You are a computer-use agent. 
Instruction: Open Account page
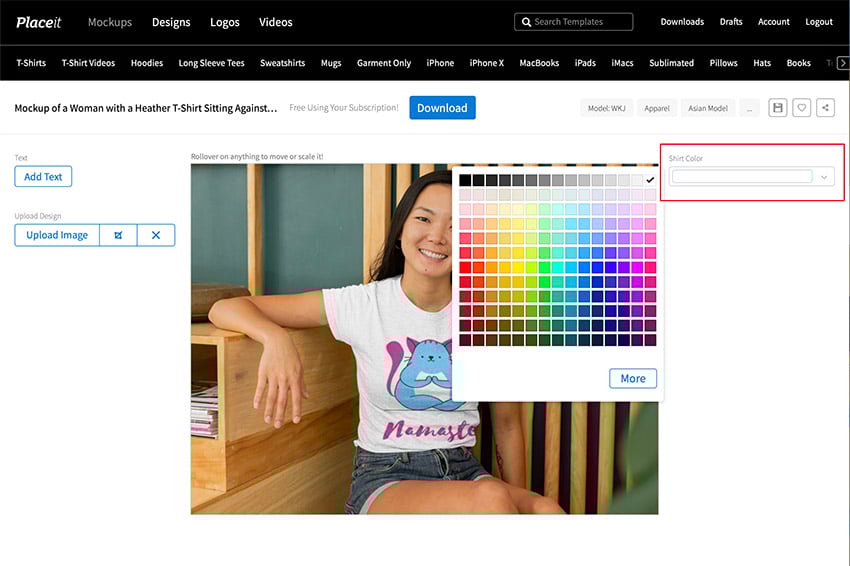point(774,22)
